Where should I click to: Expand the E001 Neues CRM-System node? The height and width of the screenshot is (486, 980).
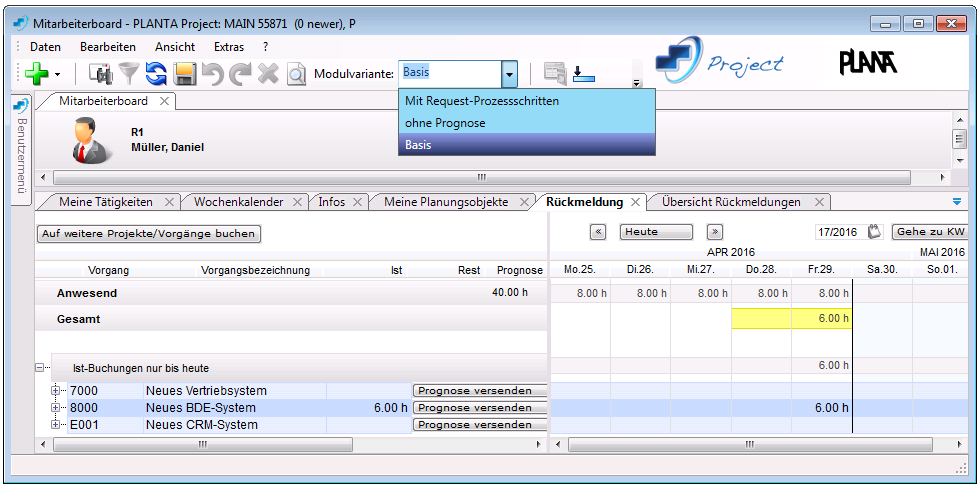(x=57, y=425)
